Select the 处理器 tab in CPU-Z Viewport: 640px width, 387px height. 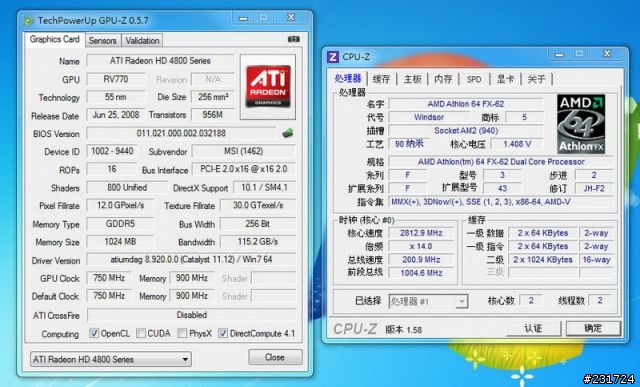[x=348, y=78]
